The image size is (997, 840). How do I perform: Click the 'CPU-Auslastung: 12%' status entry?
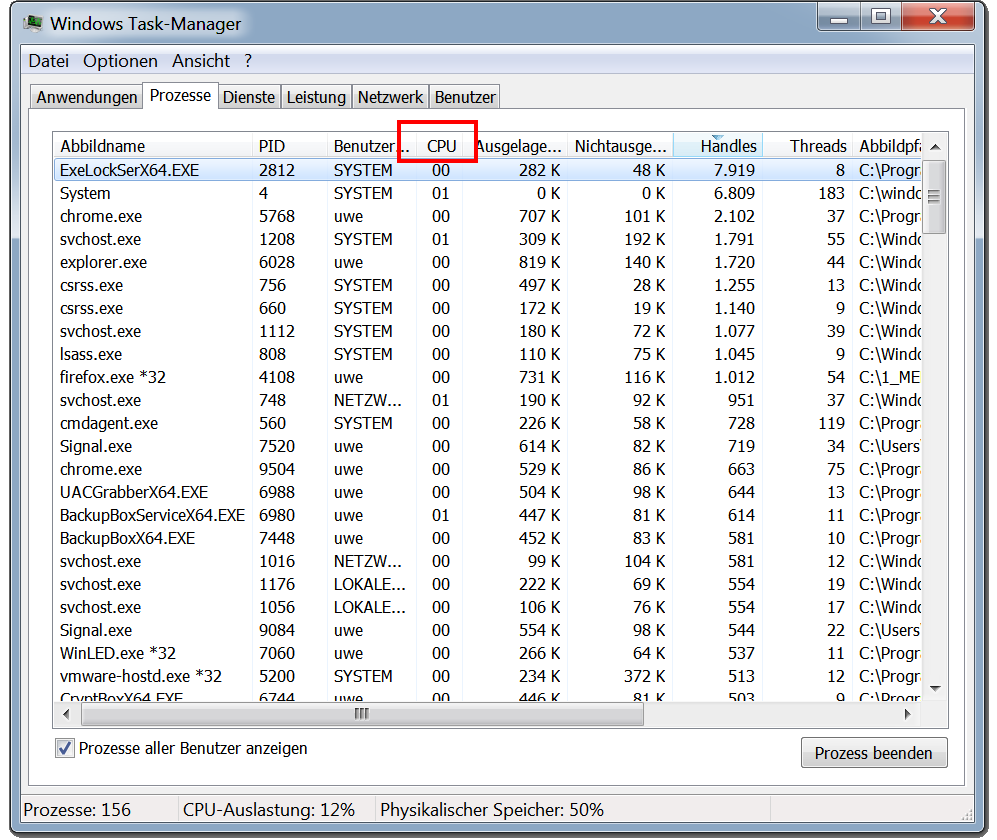click(268, 809)
